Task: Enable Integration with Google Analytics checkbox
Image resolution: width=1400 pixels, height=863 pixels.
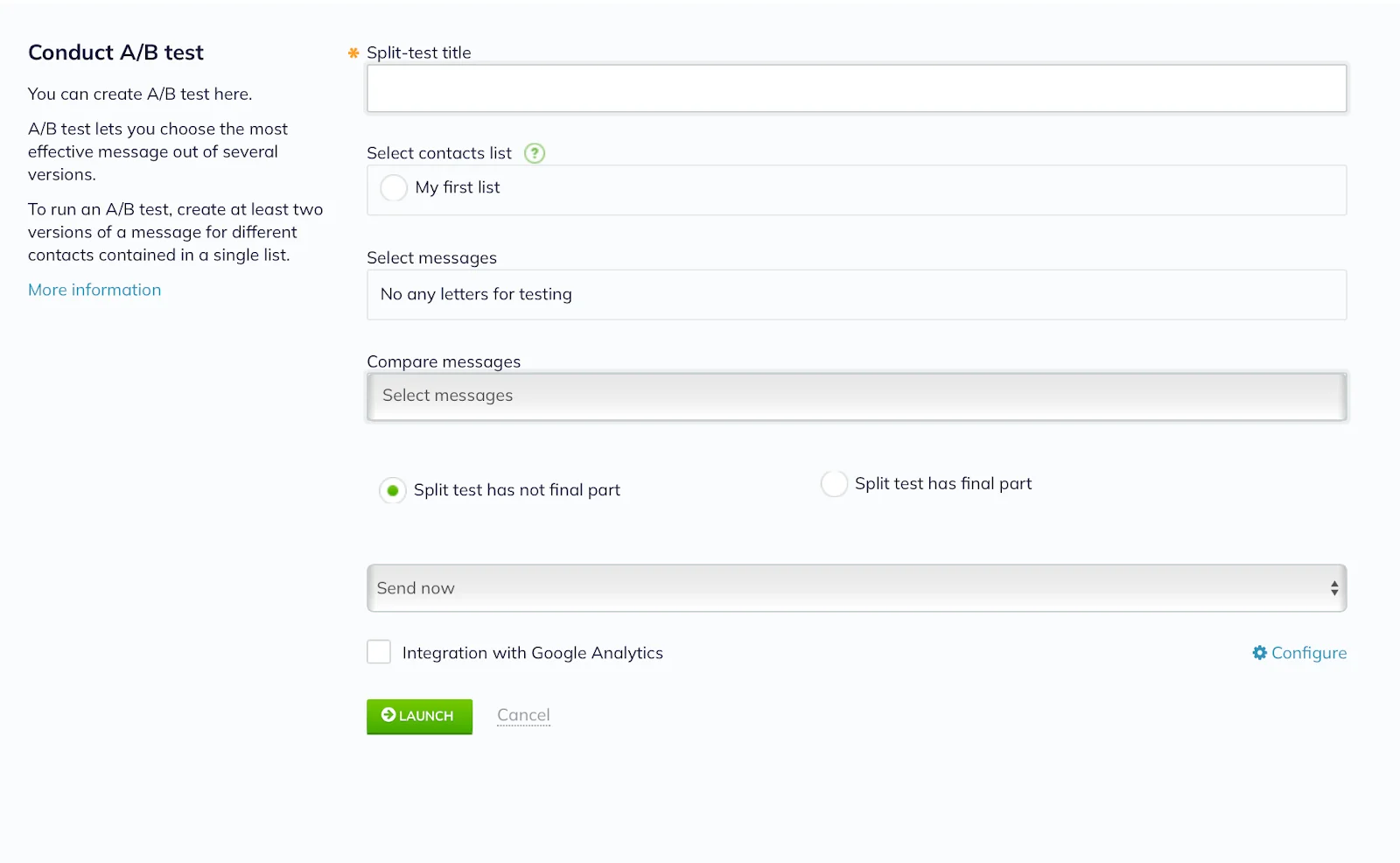Action: [x=379, y=652]
